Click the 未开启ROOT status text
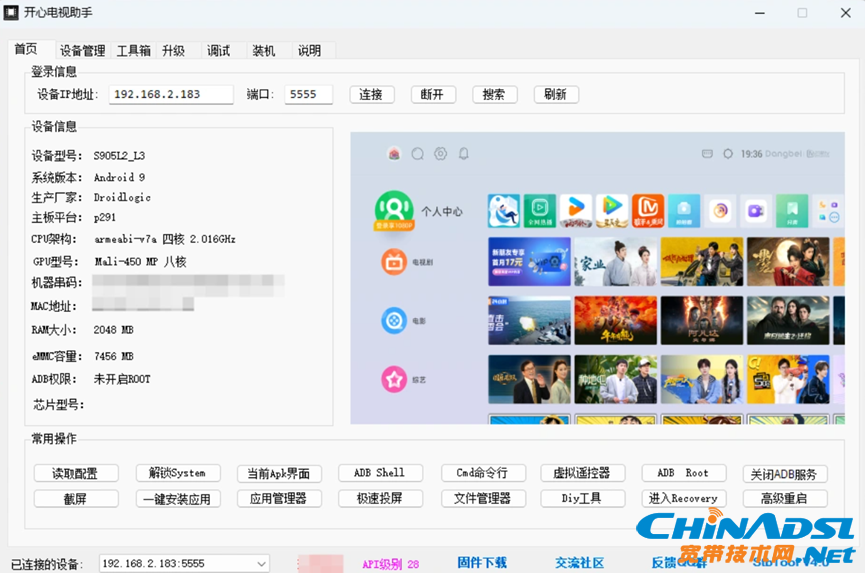Image resolution: width=865 pixels, height=573 pixels. pos(122,379)
